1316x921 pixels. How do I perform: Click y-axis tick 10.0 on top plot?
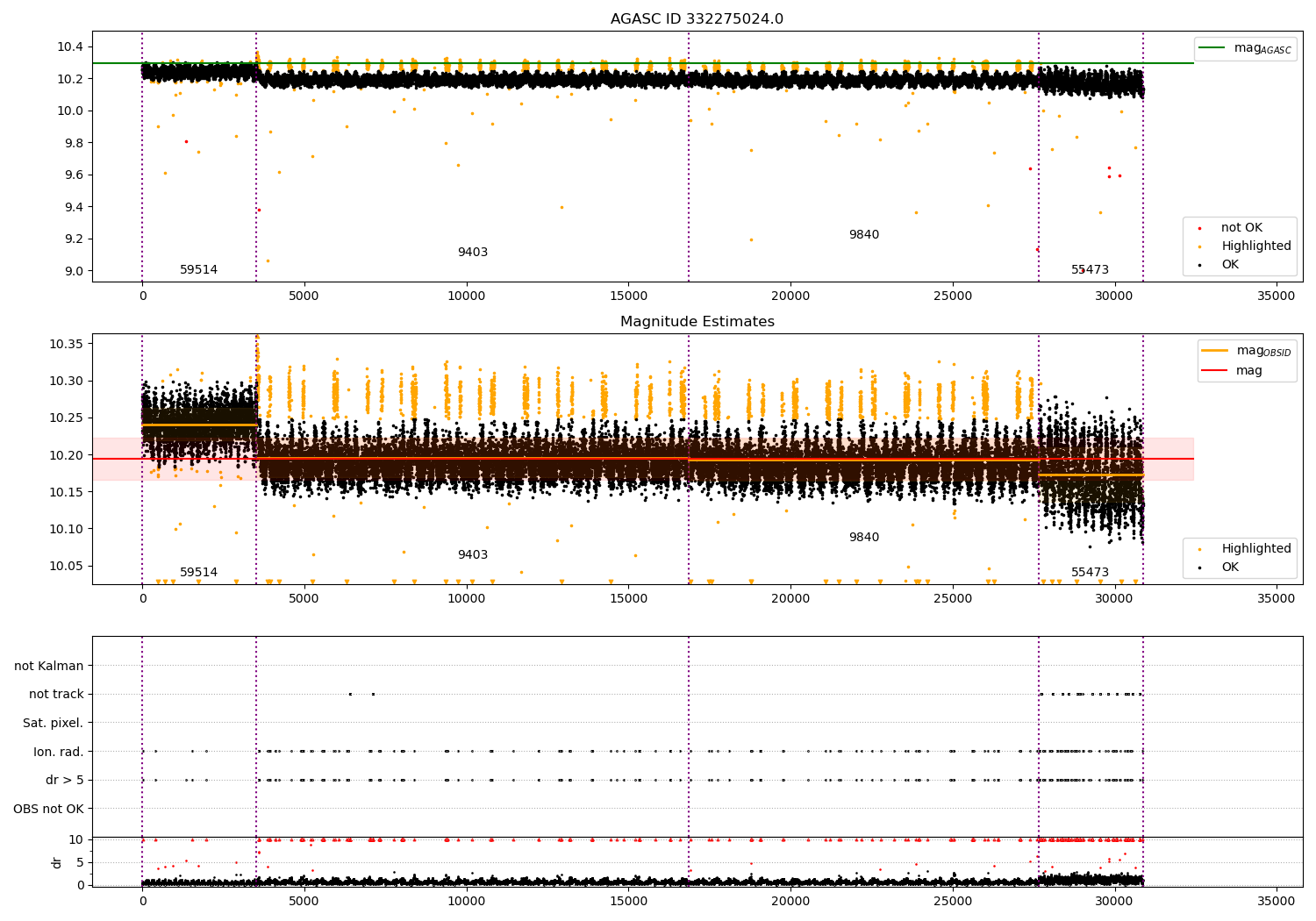pyautogui.click(x=71, y=111)
